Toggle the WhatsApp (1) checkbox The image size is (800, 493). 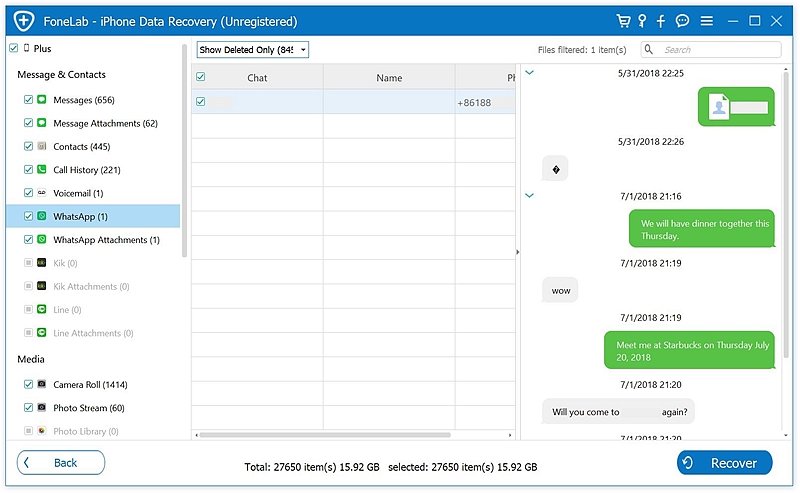coord(29,216)
